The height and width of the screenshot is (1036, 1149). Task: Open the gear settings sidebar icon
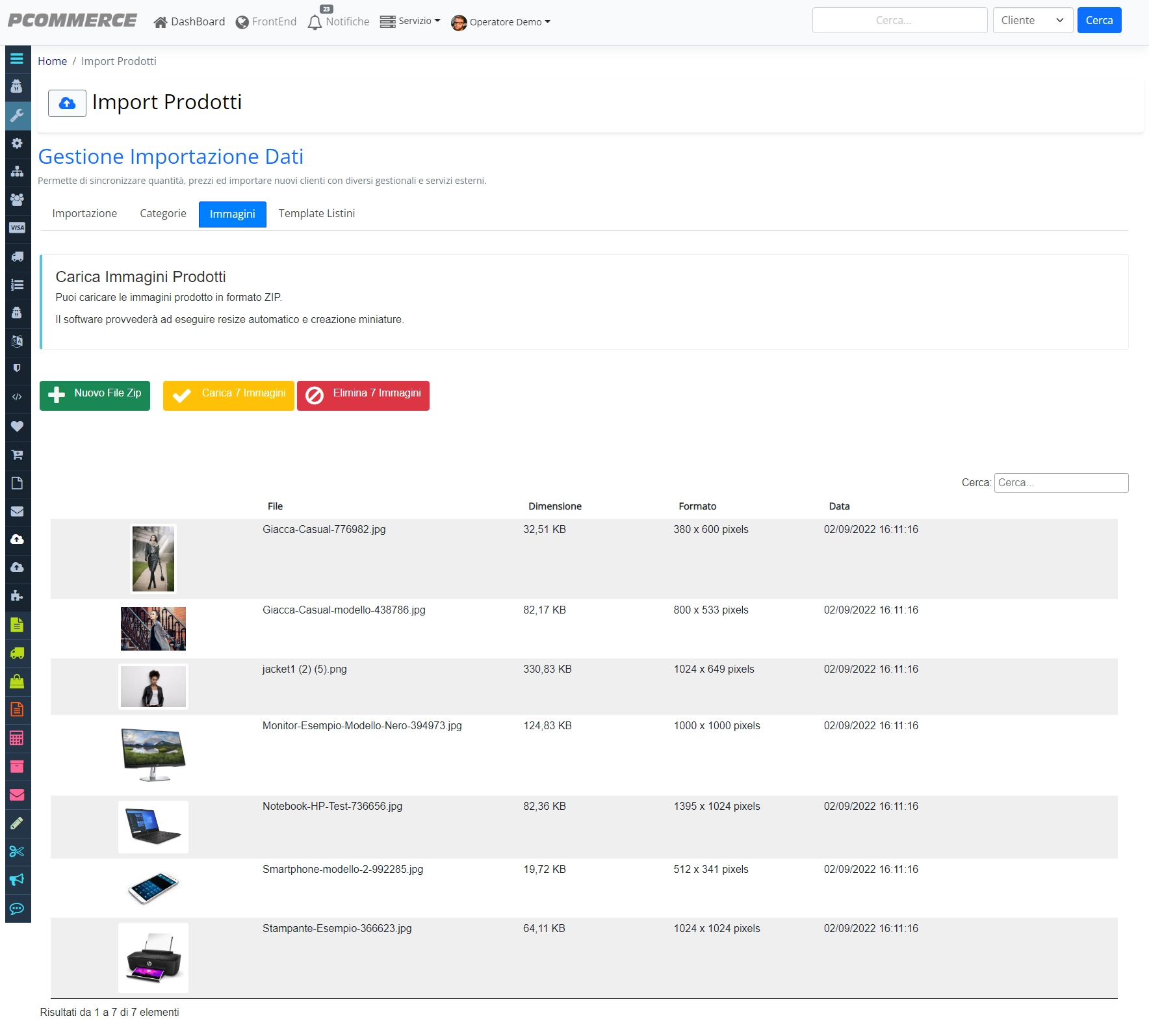[17, 143]
